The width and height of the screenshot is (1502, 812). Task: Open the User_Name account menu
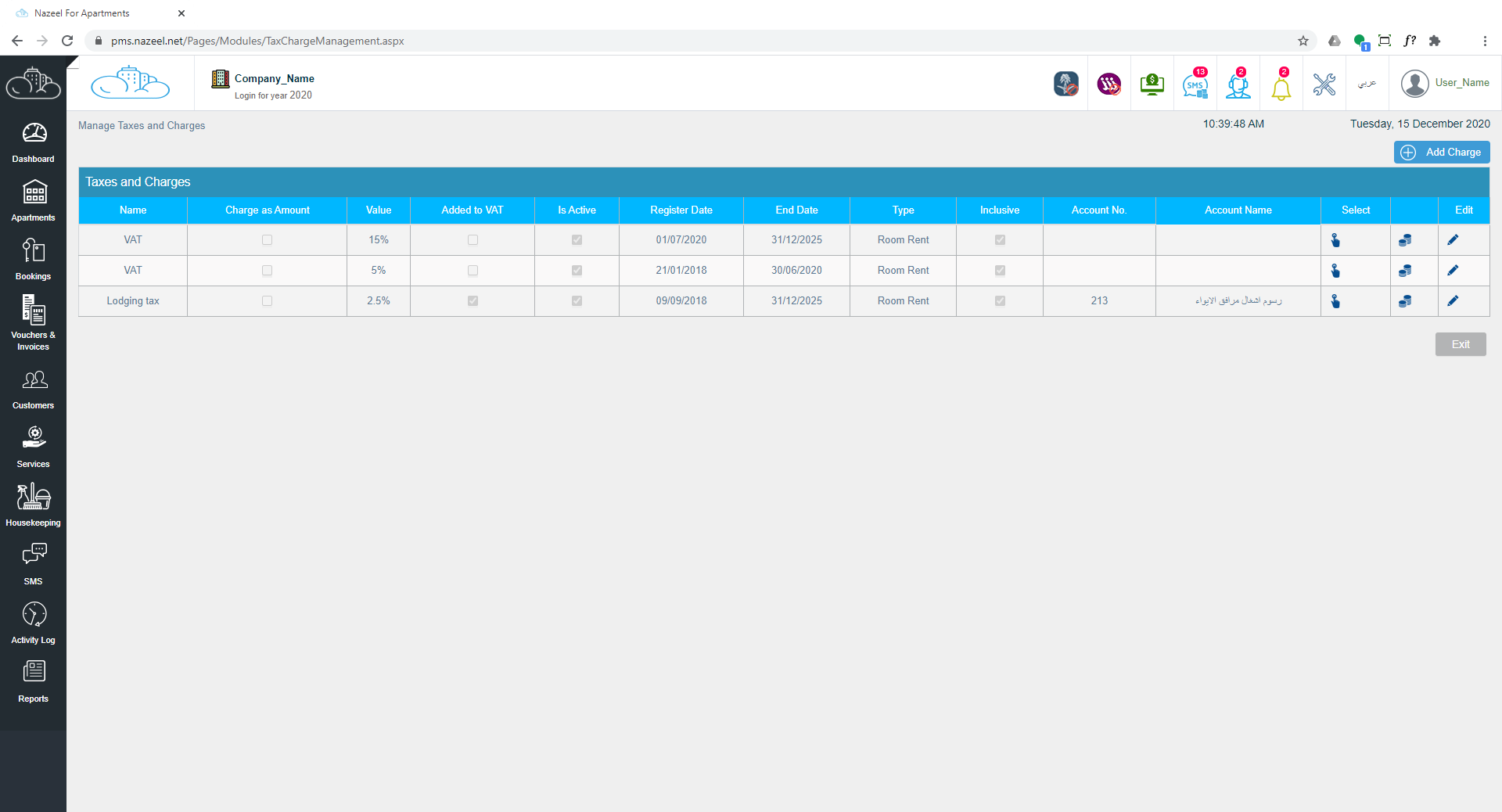1444,84
